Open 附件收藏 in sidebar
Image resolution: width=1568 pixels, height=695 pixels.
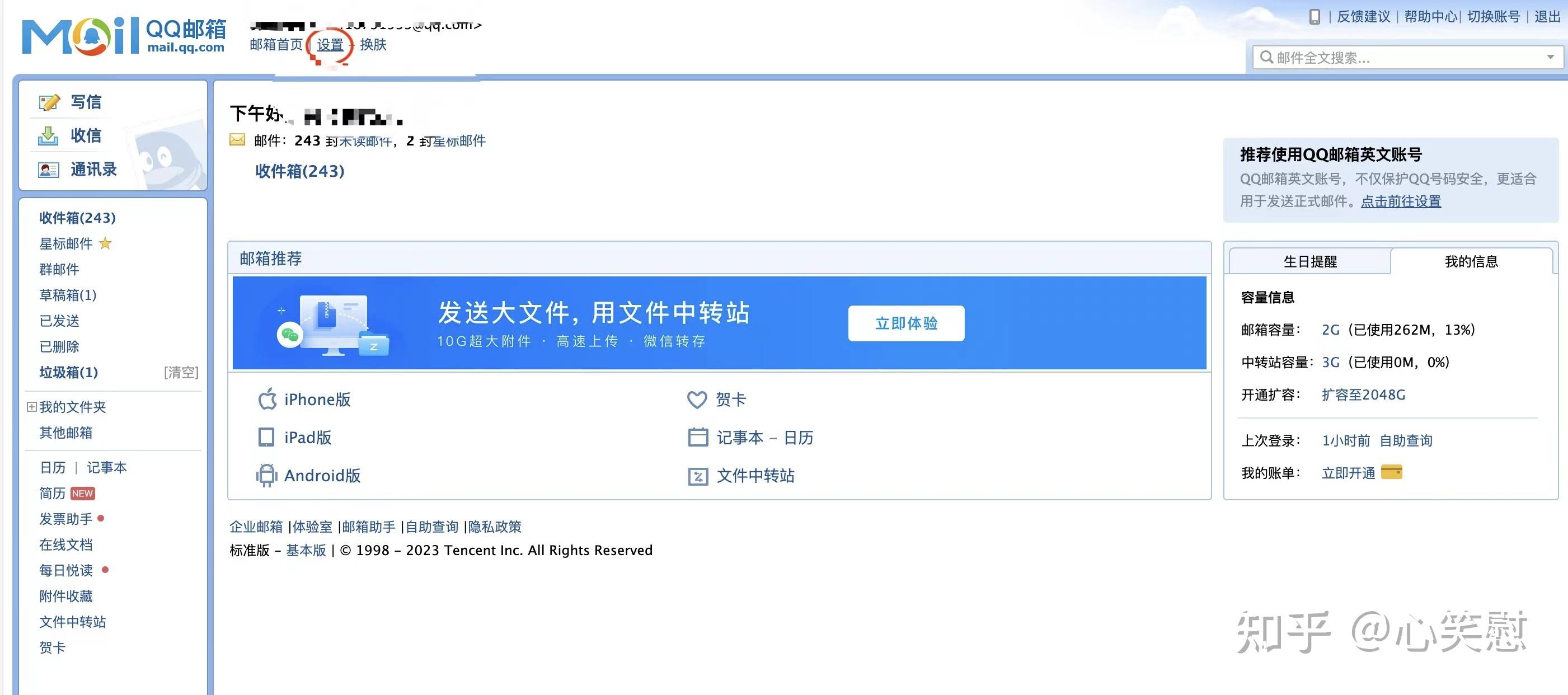[65, 597]
